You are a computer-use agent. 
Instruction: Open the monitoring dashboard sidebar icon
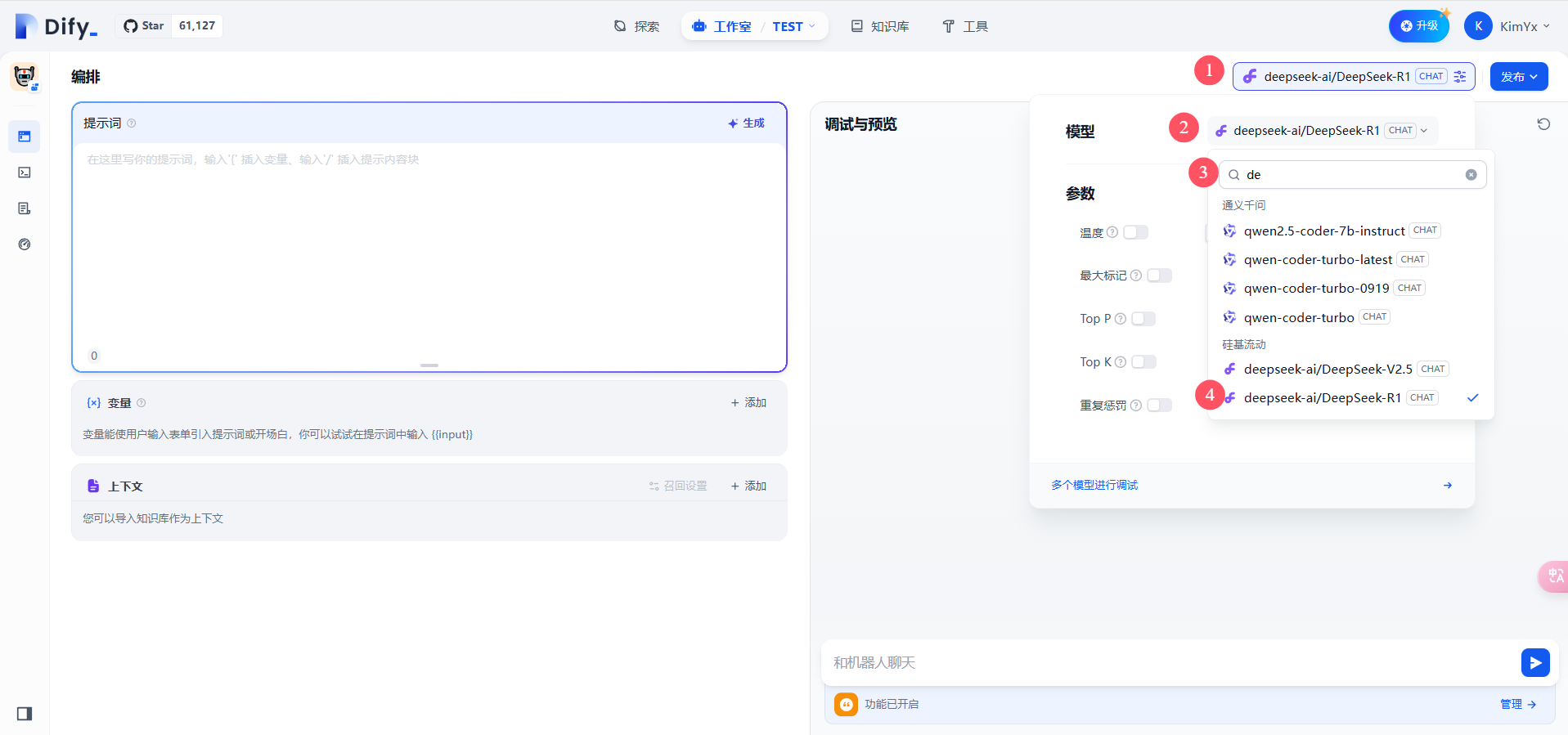coord(25,244)
